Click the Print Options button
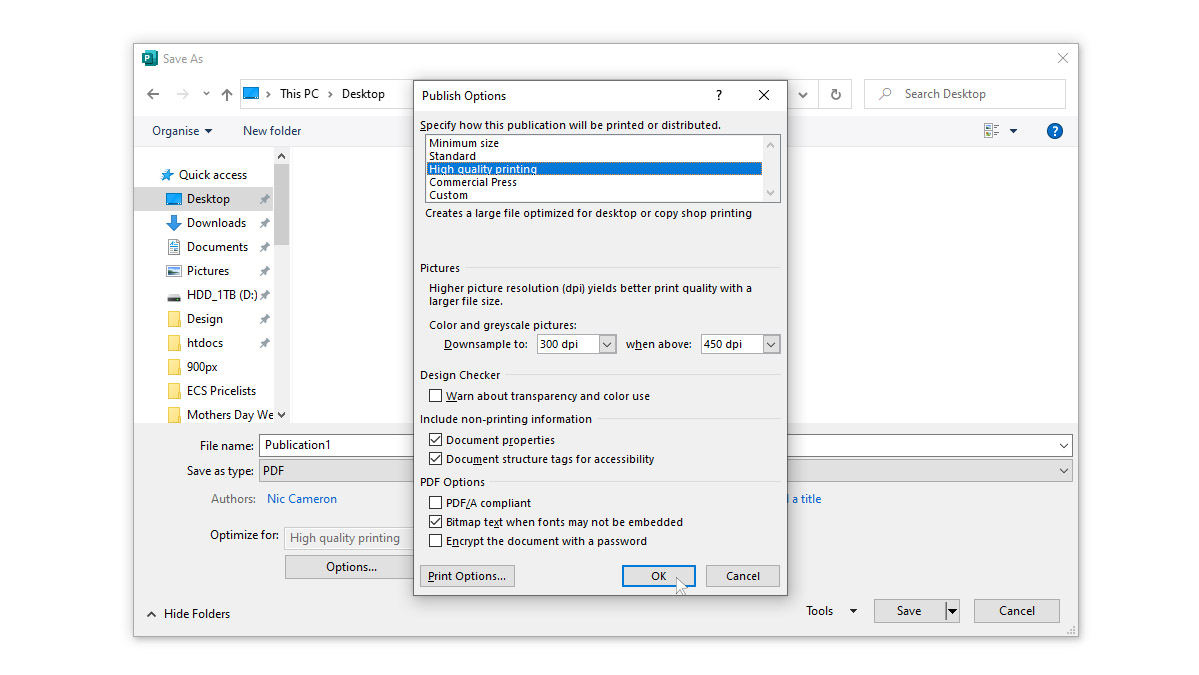The height and width of the screenshot is (675, 1199). (467, 575)
